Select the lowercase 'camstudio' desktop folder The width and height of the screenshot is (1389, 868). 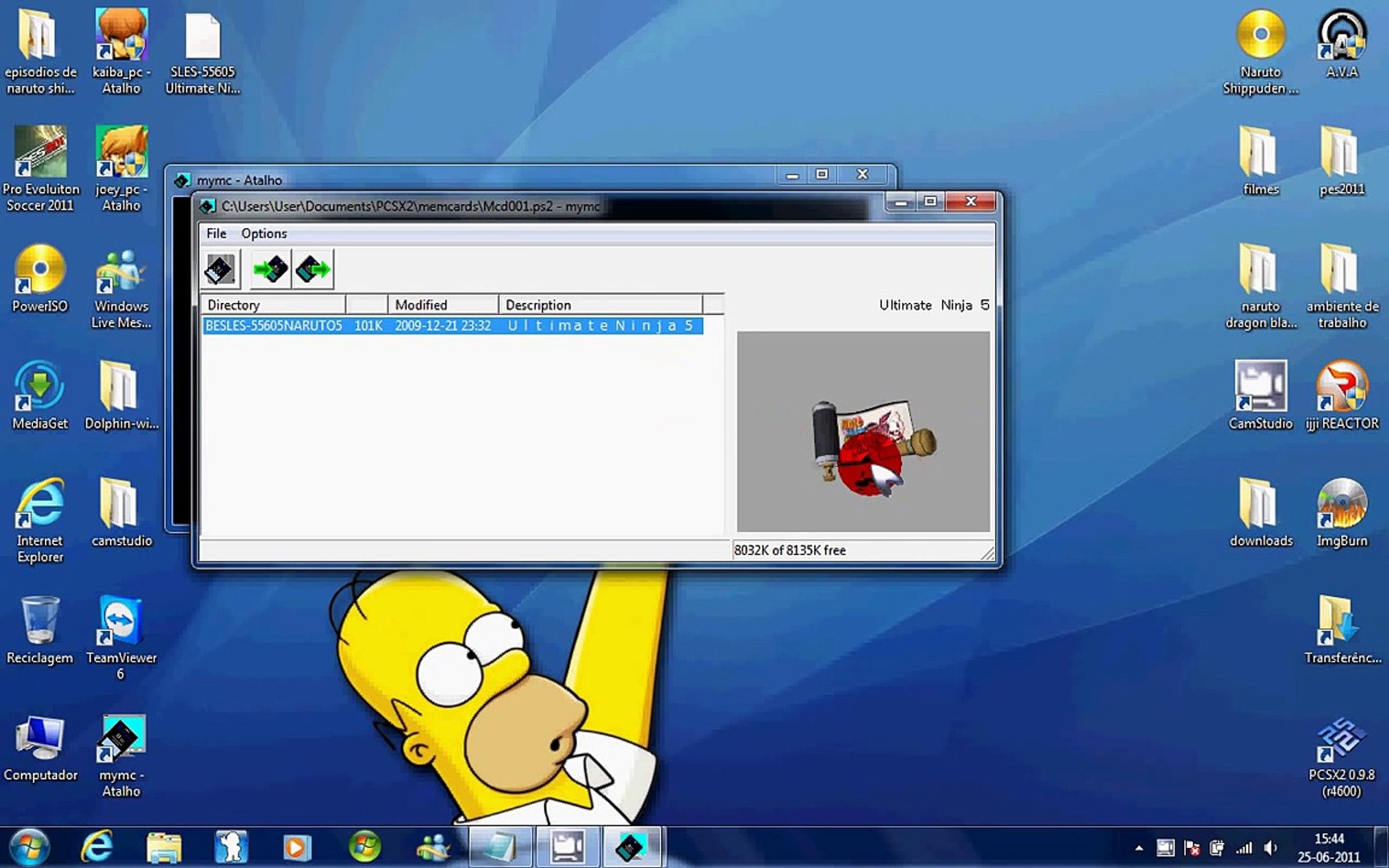coord(121,513)
